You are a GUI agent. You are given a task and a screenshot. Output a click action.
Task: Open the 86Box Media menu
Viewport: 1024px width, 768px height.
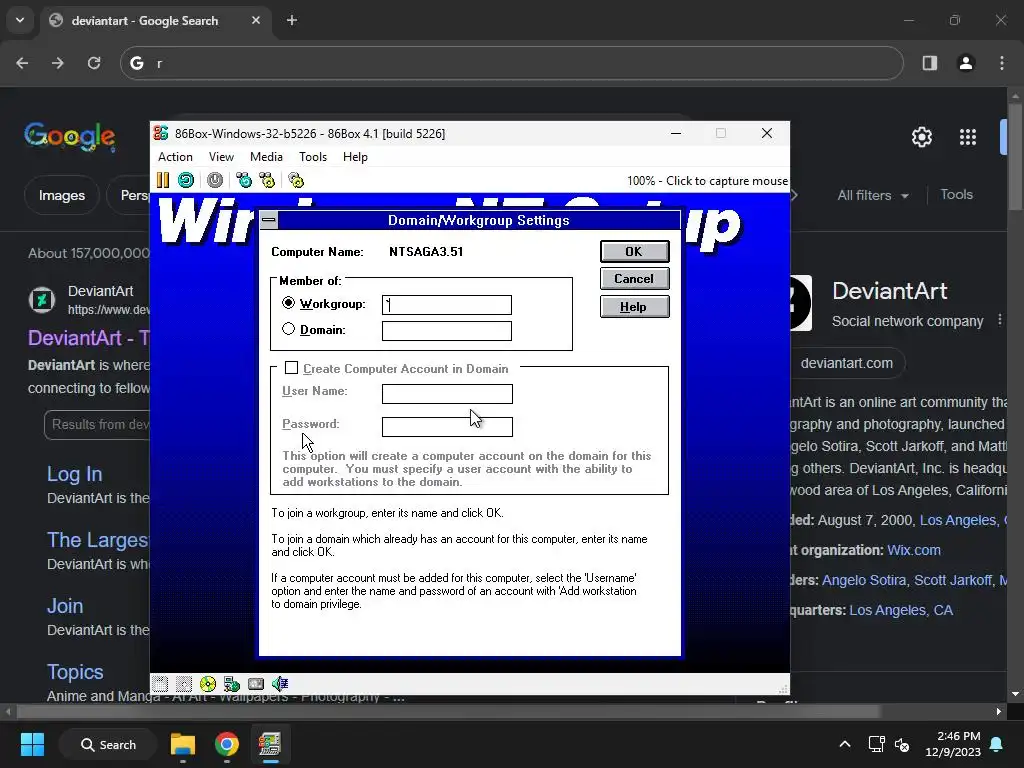[x=266, y=157]
